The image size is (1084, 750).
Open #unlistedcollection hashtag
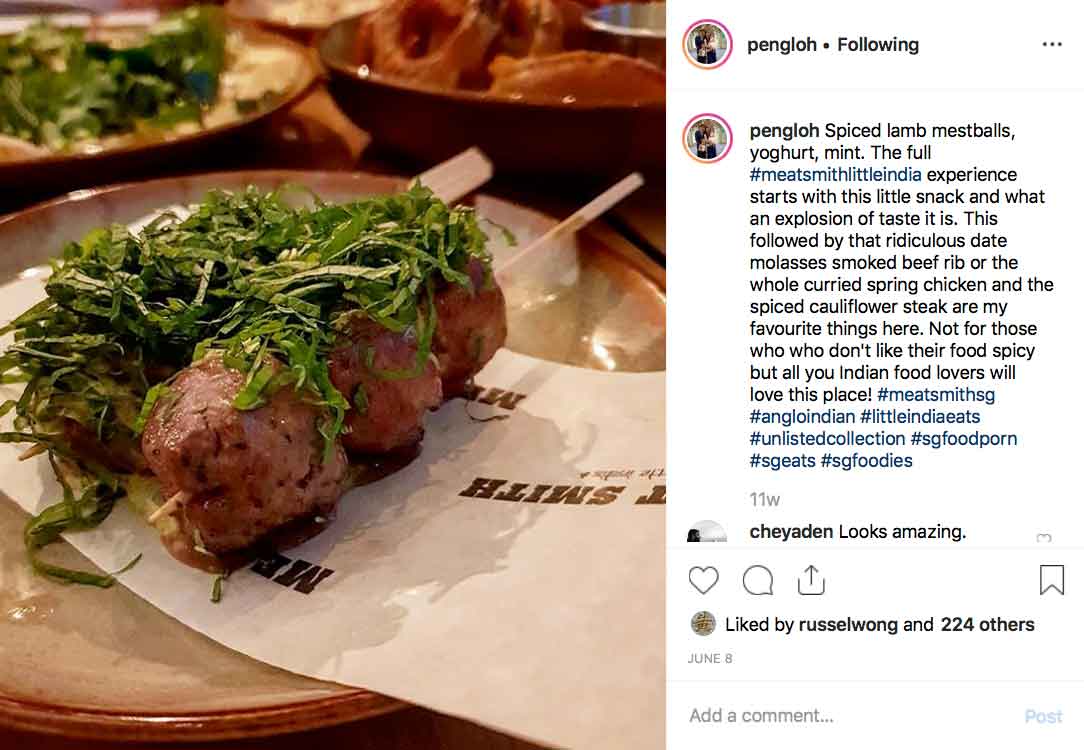click(827, 438)
